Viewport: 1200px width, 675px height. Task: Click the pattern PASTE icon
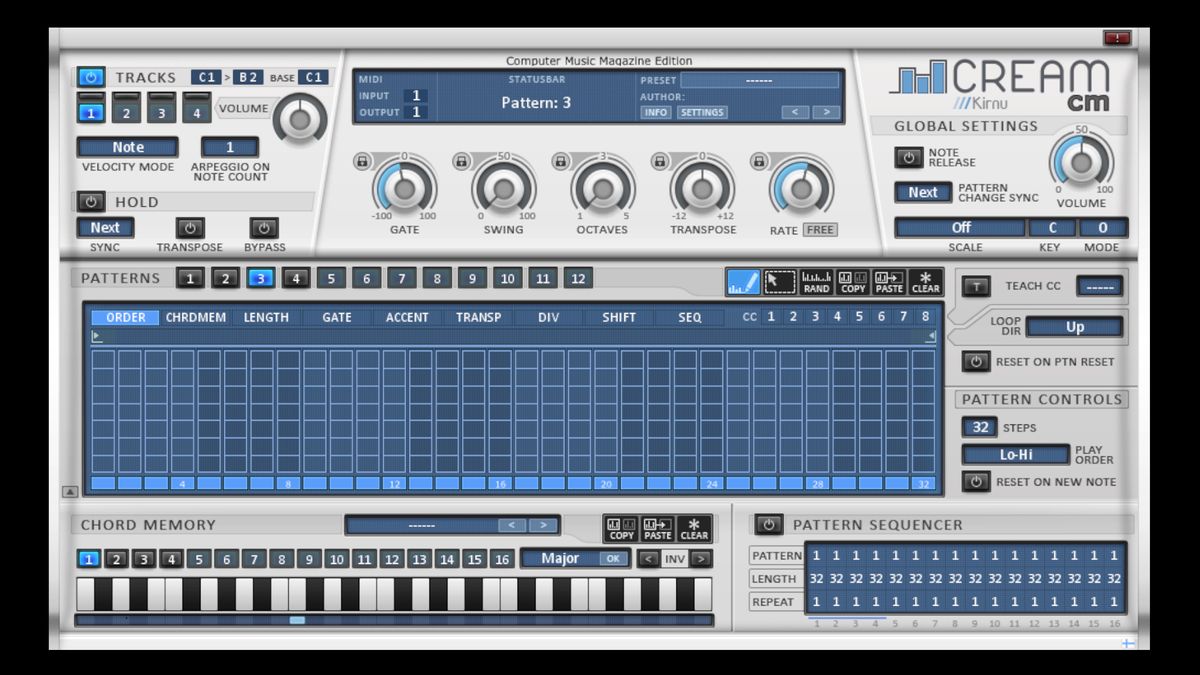coord(889,281)
